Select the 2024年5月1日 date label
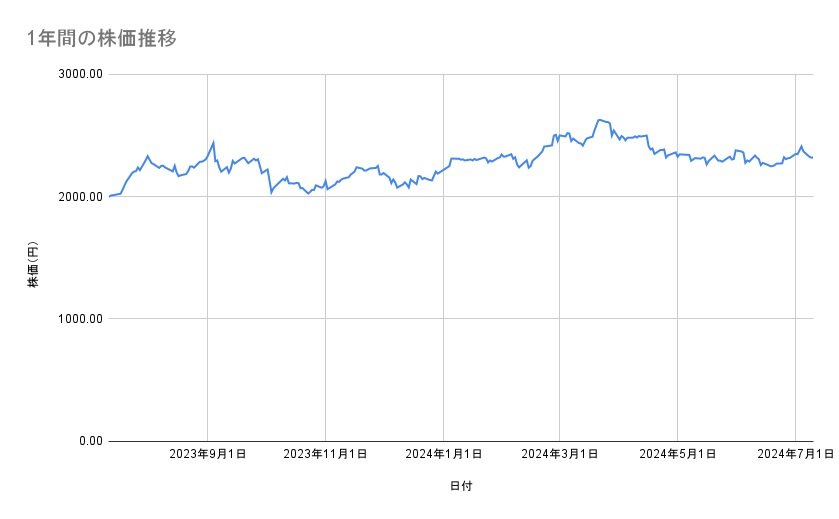Image resolution: width=839 pixels, height=519 pixels. pos(677,455)
